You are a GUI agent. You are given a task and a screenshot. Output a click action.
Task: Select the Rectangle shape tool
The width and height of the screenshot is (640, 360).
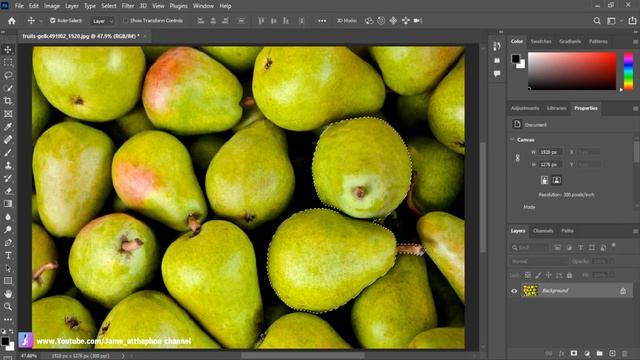click(x=8, y=281)
